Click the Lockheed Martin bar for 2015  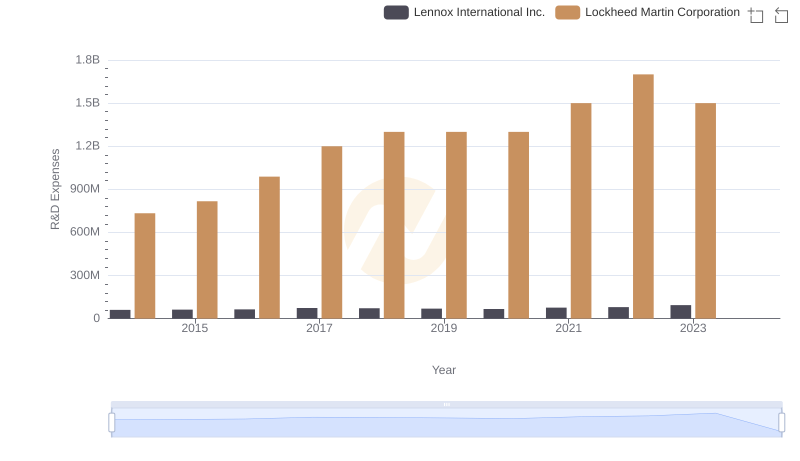(207, 260)
